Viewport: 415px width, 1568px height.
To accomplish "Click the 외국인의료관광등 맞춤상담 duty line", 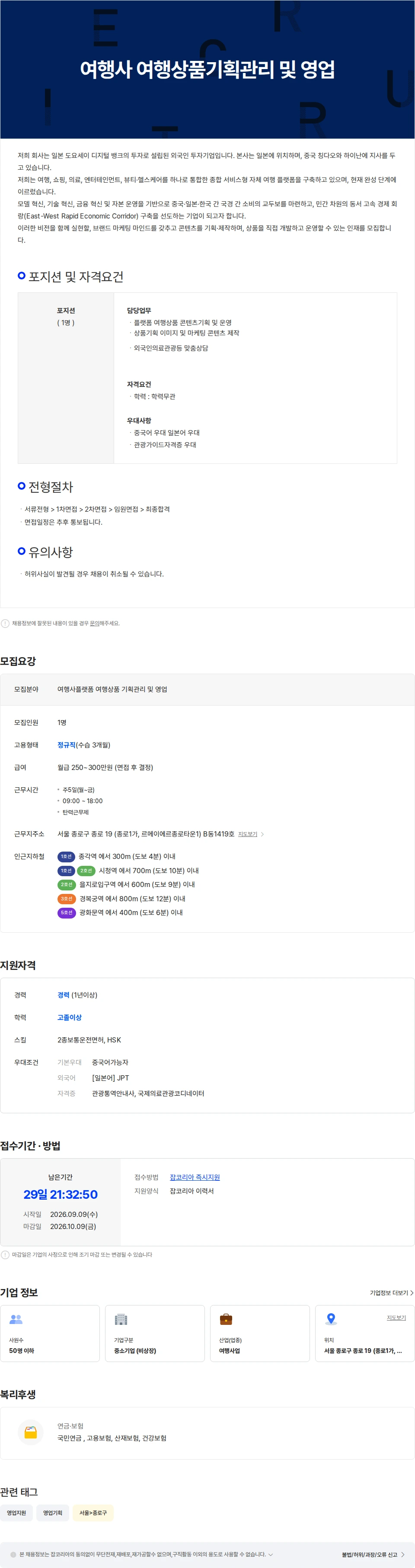I will pyautogui.click(x=171, y=348).
